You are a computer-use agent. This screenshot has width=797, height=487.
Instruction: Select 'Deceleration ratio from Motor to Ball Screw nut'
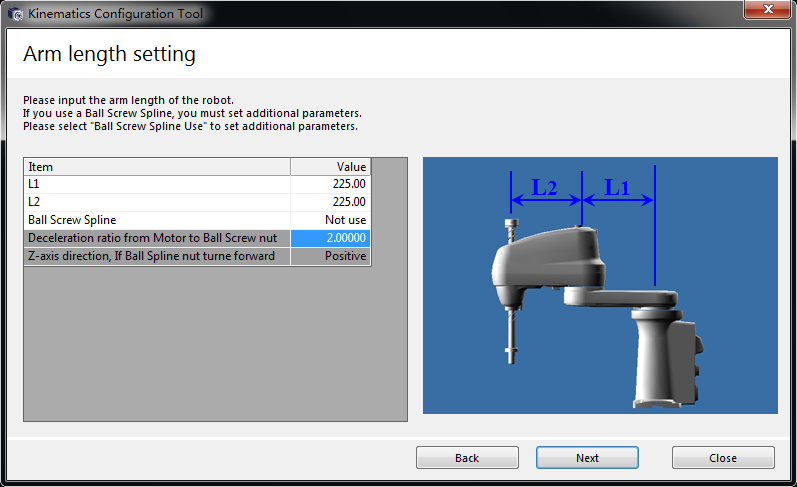157,238
